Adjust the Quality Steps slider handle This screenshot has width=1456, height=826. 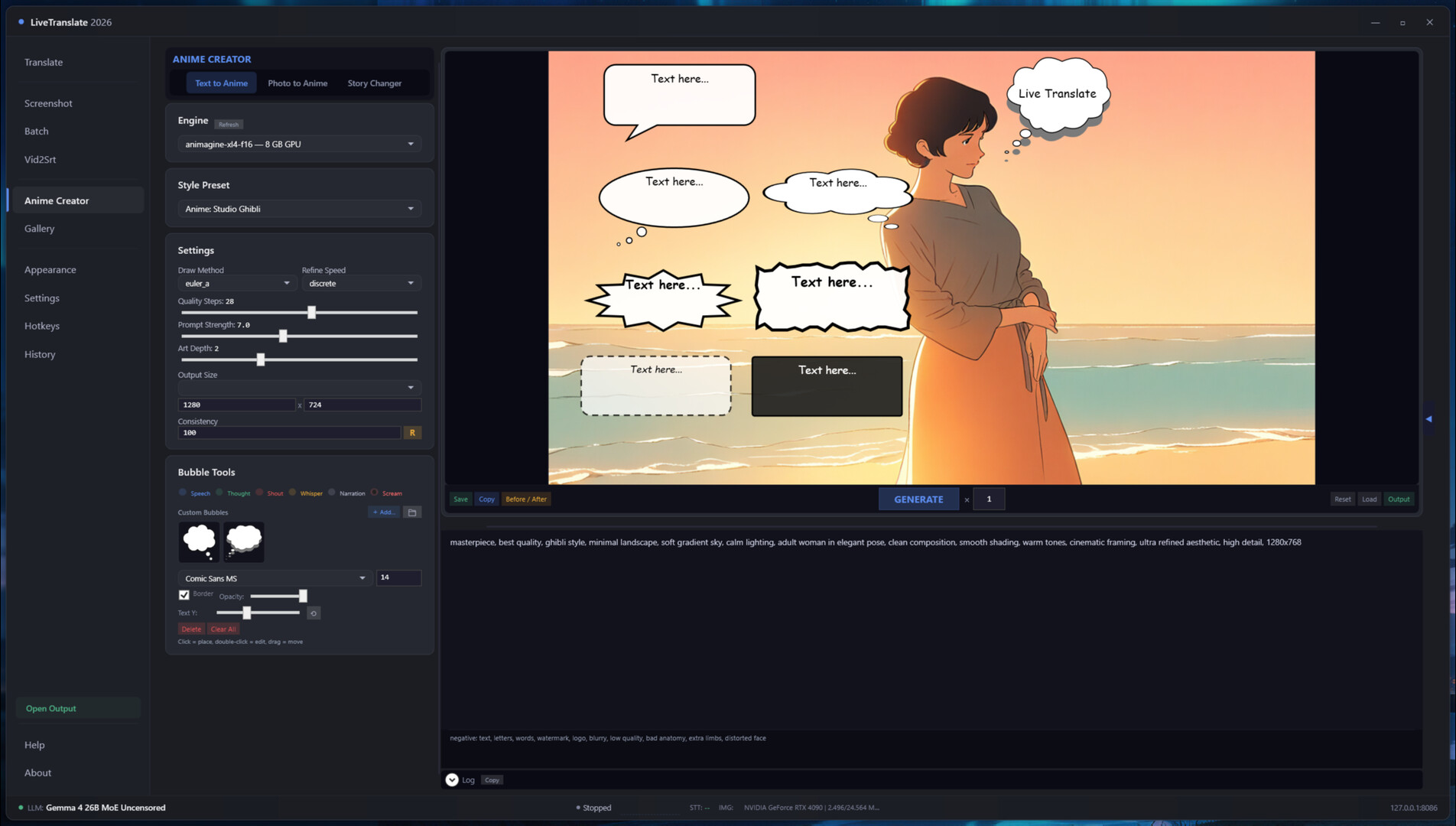coord(311,313)
